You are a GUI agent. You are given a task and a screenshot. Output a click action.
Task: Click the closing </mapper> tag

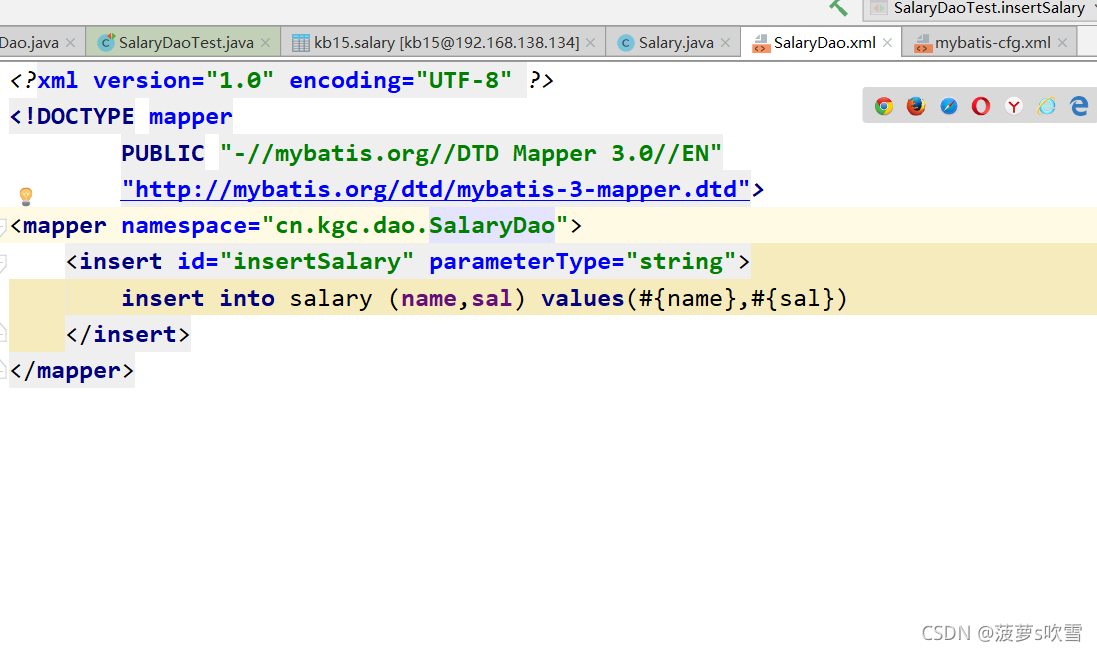point(71,371)
